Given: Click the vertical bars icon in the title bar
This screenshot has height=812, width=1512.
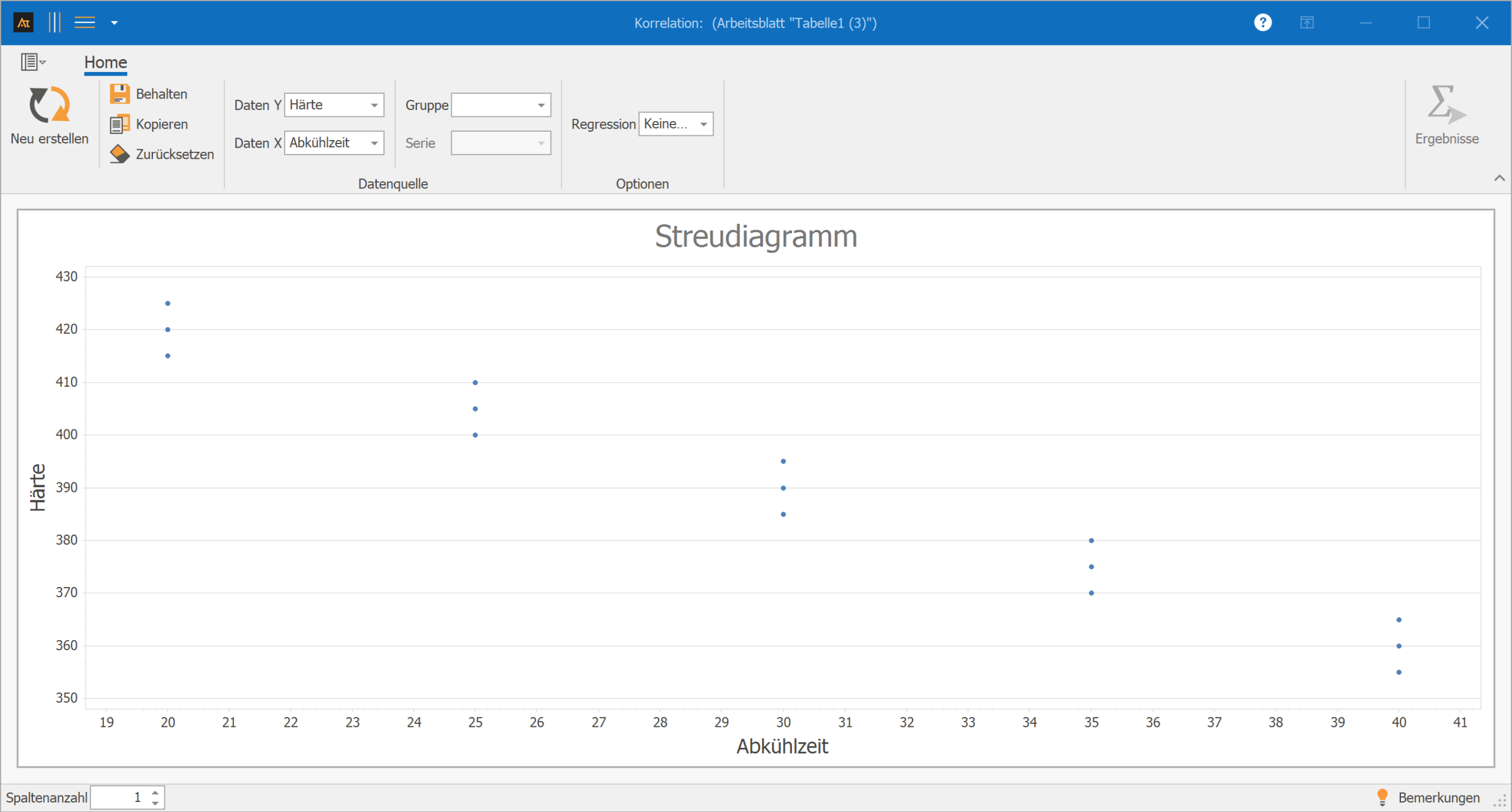Looking at the screenshot, I should pyautogui.click(x=54, y=22).
